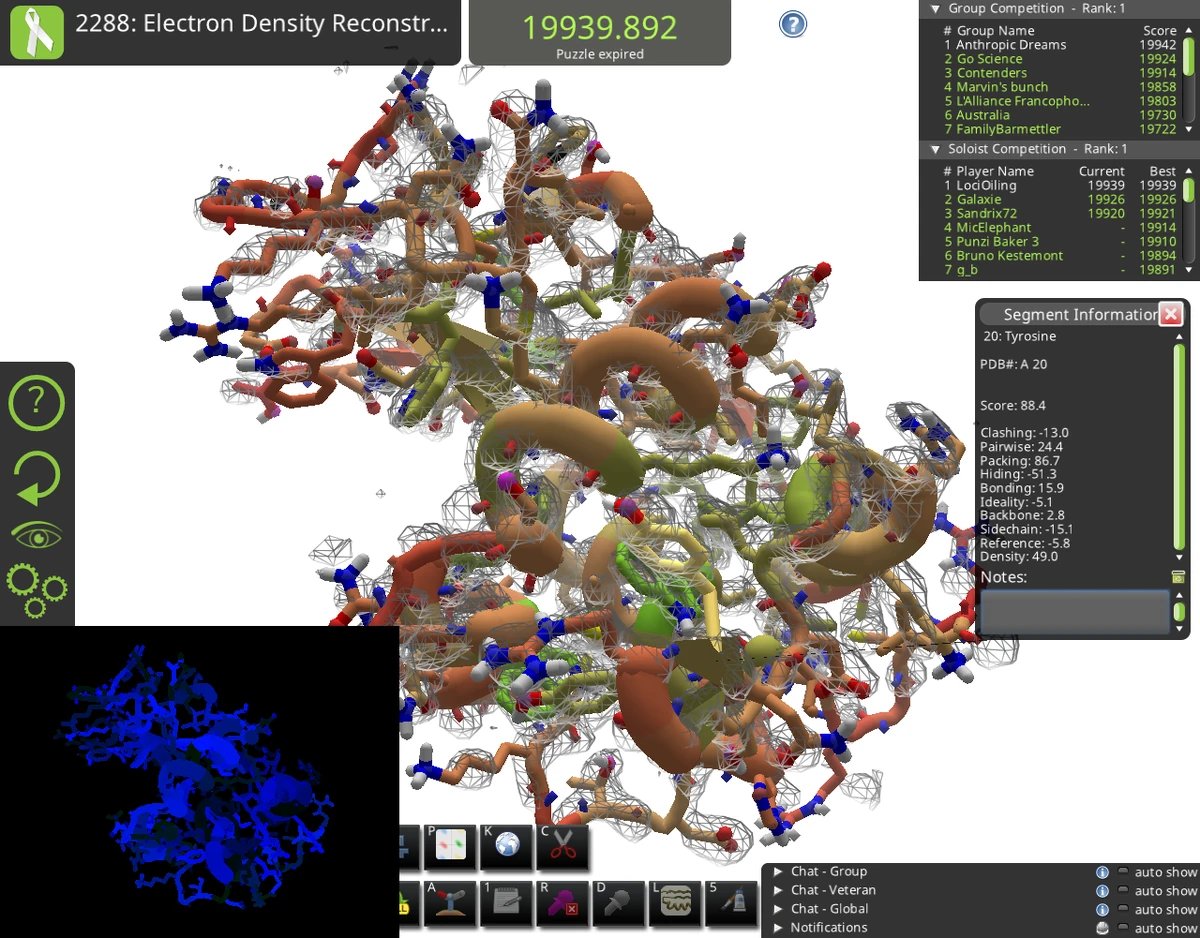Toggle auto show for Chat - Group
The width and height of the screenshot is (1200, 938).
point(1122,871)
